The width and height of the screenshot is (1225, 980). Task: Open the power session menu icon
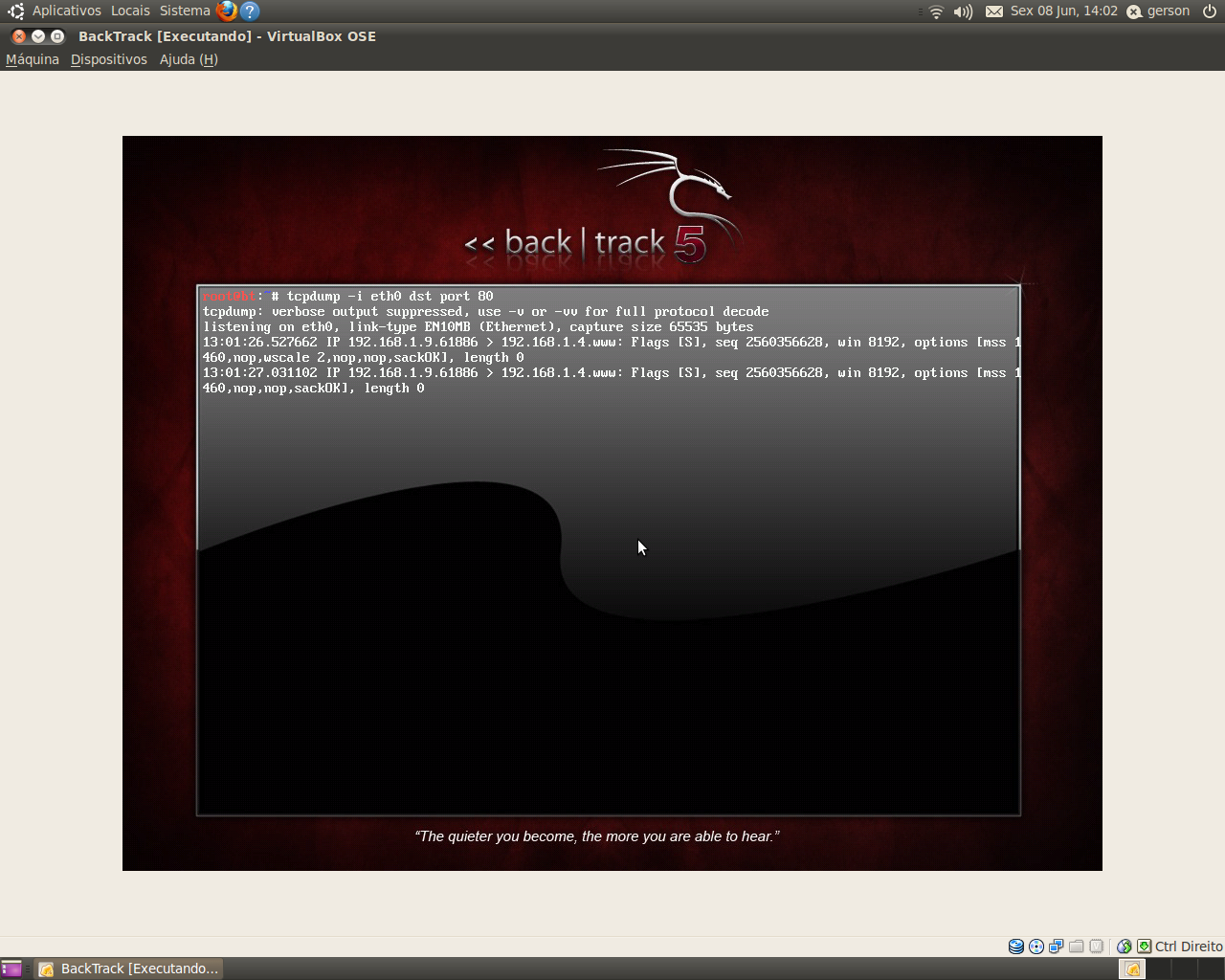[x=1210, y=11]
